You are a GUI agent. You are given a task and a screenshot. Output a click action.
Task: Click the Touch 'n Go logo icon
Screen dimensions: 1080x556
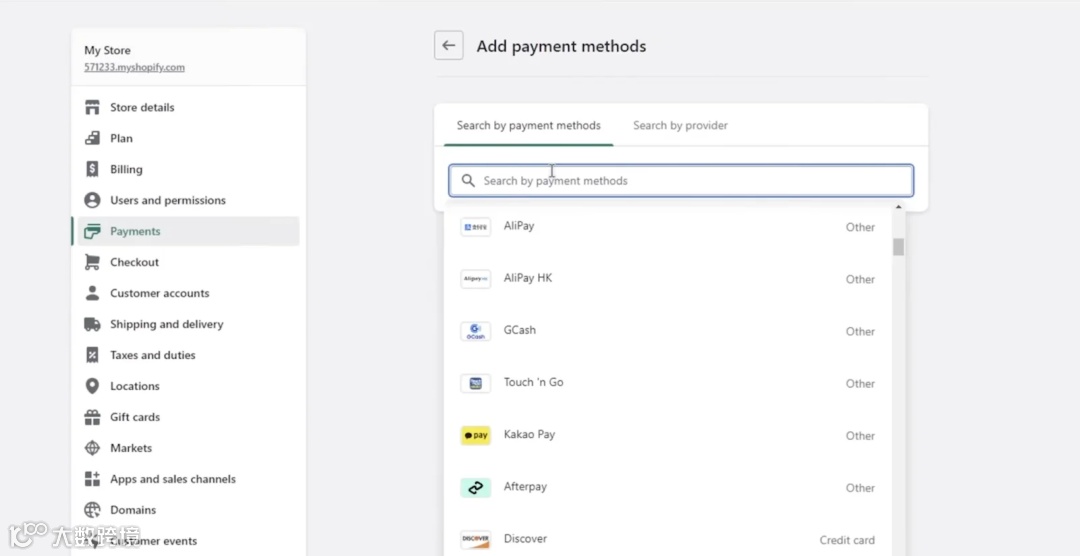475,384
